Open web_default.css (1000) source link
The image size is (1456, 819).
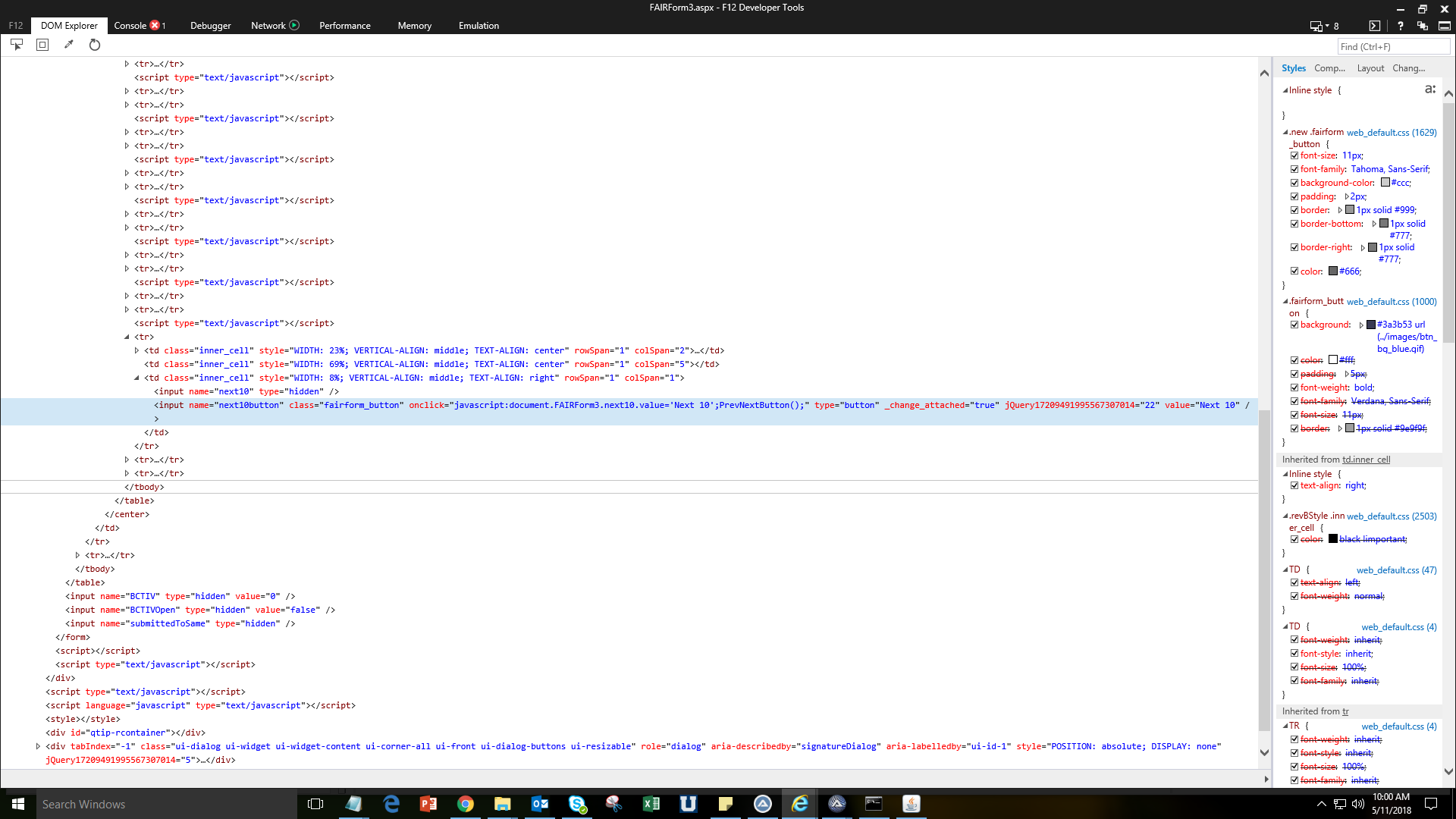coord(1392,302)
